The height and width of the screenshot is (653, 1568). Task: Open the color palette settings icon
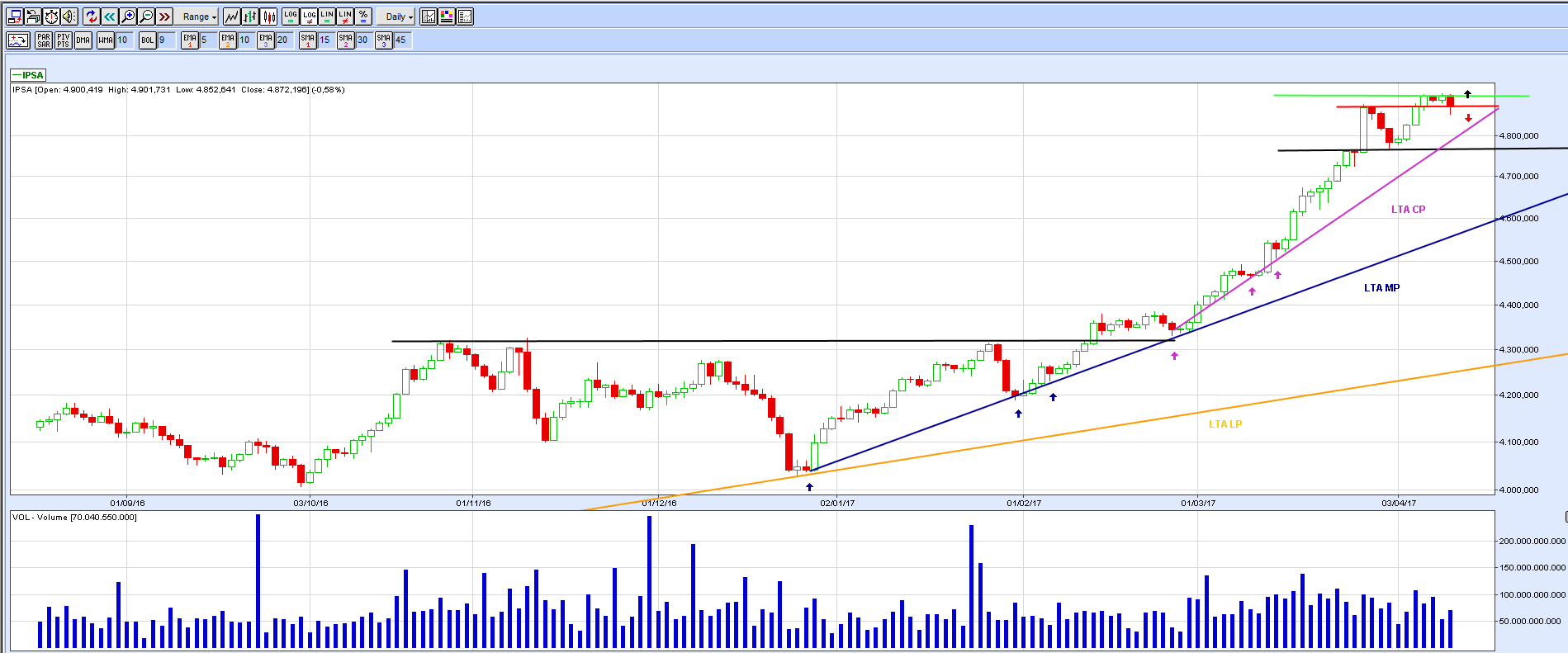tap(447, 17)
